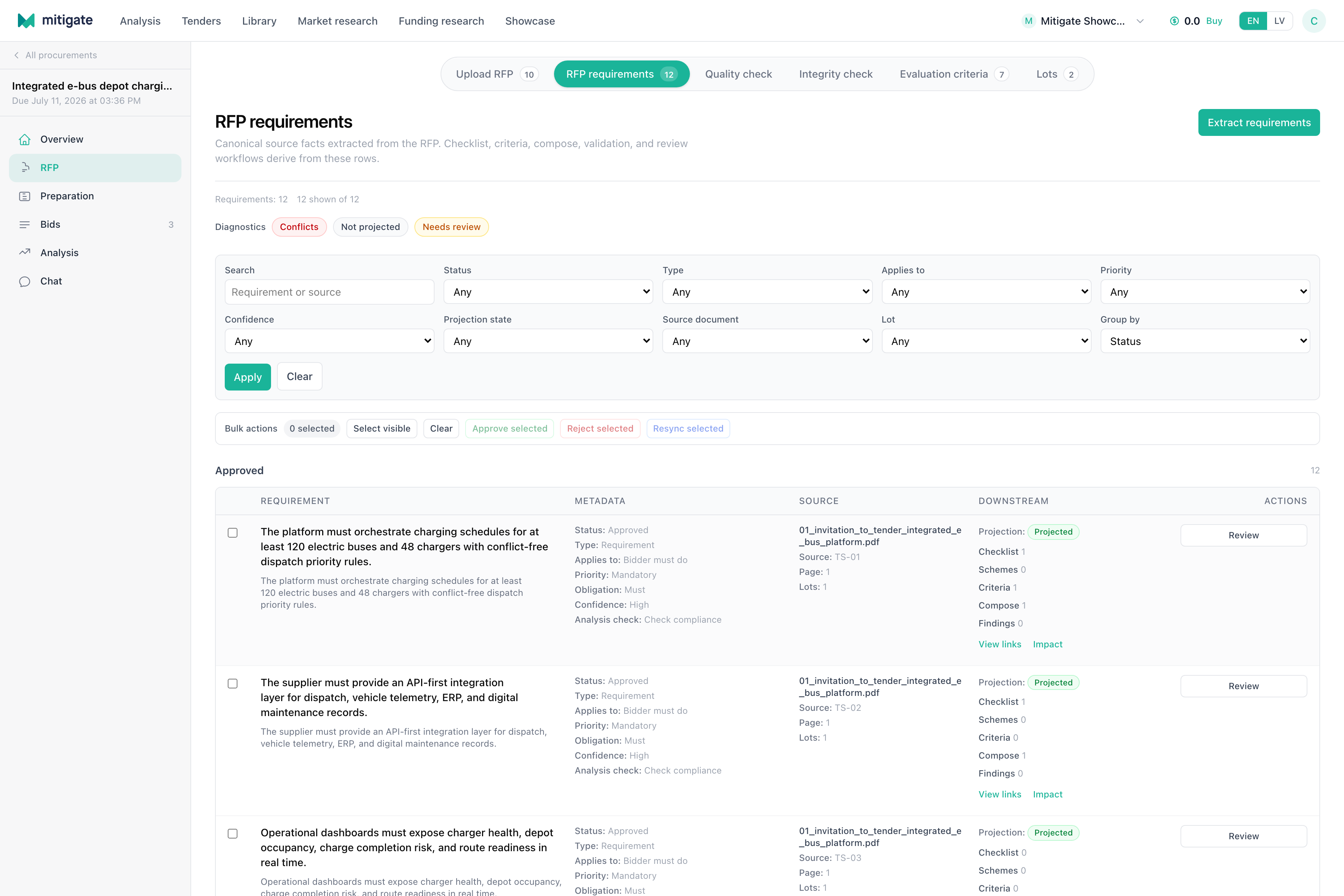This screenshot has height=896, width=1344.
Task: Toggle the Conflicts diagnostics filter
Action: 299,227
